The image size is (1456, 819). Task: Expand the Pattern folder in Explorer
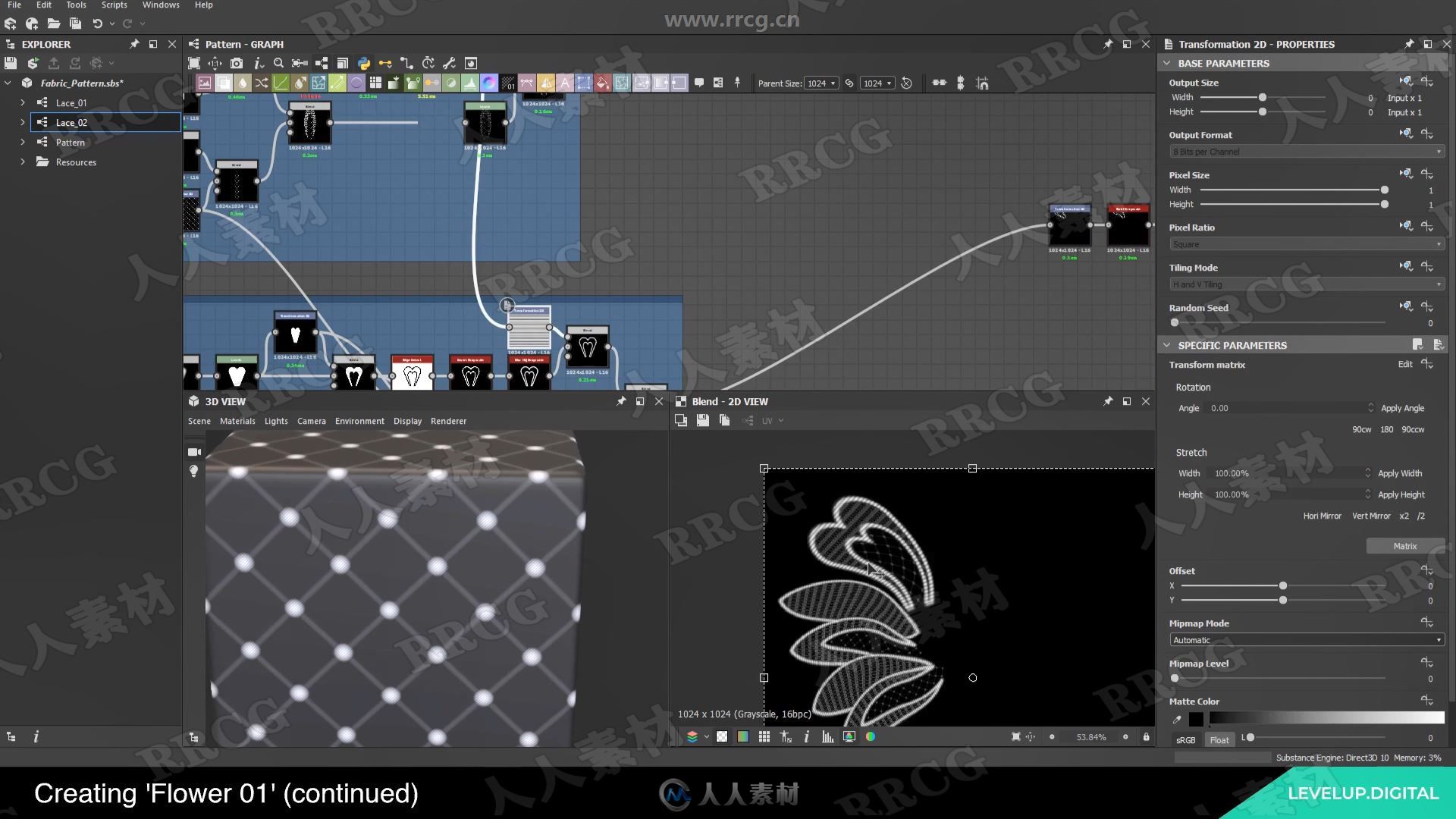point(22,142)
